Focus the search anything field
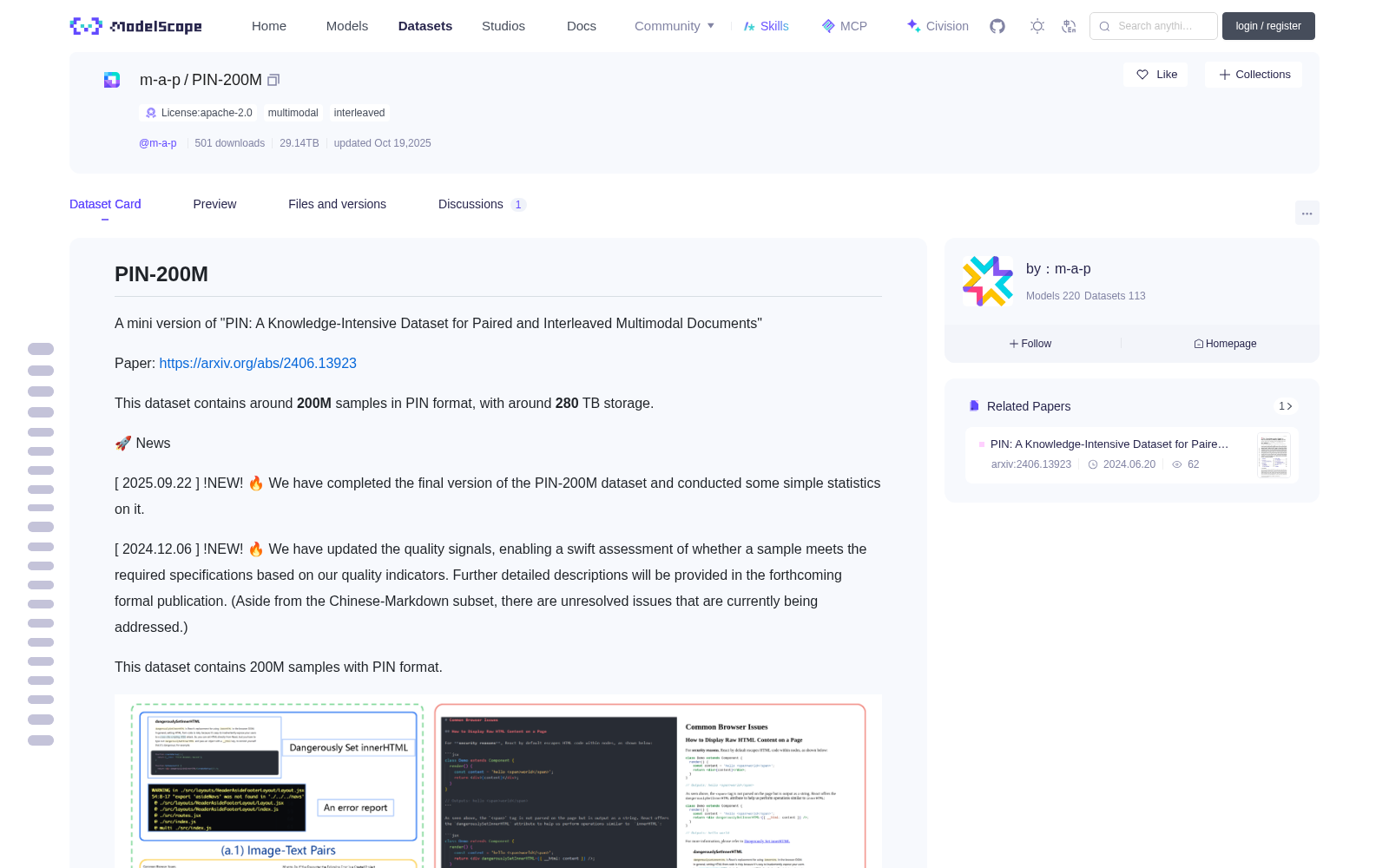1389x868 pixels. tap(1154, 26)
